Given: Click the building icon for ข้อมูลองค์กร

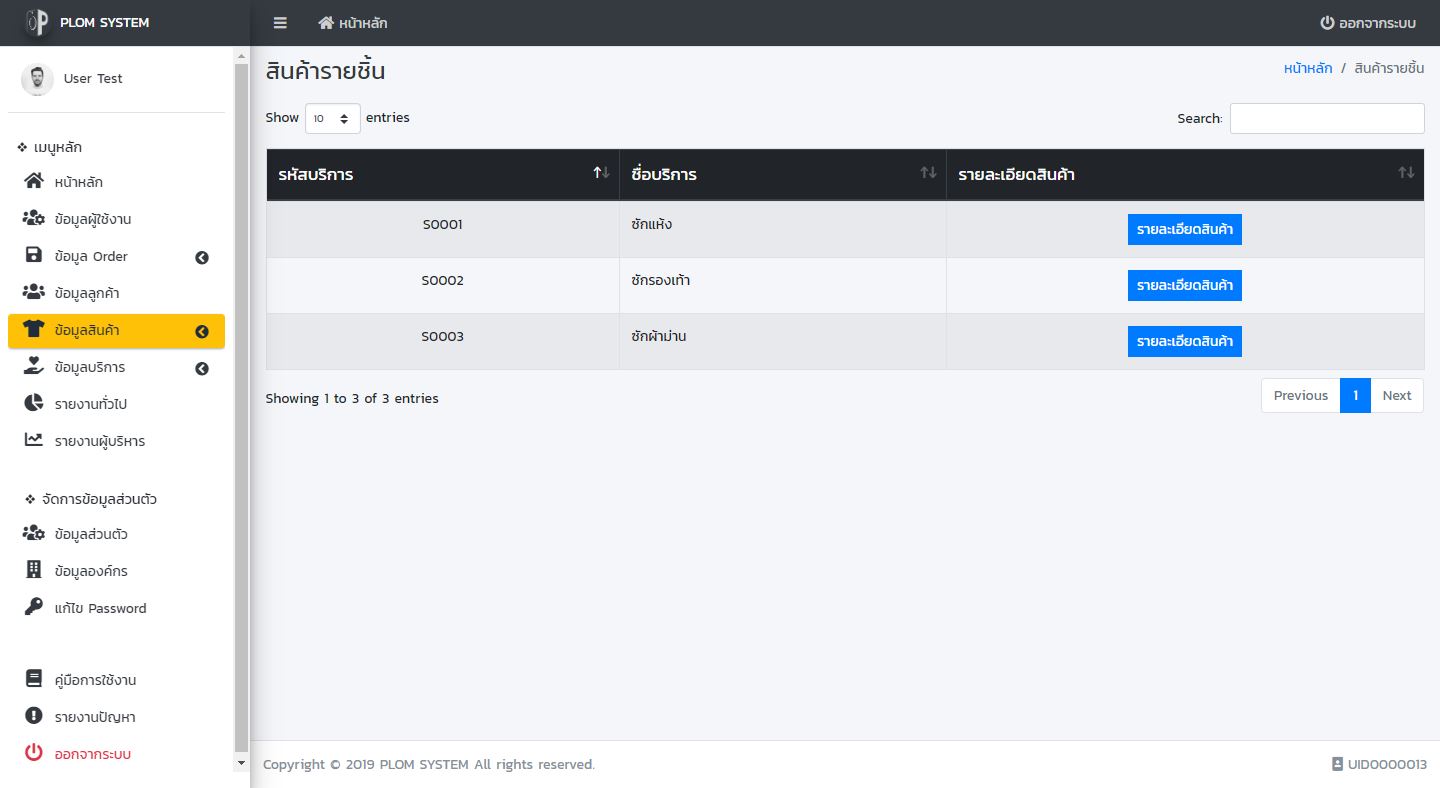Looking at the screenshot, I should tap(34, 570).
